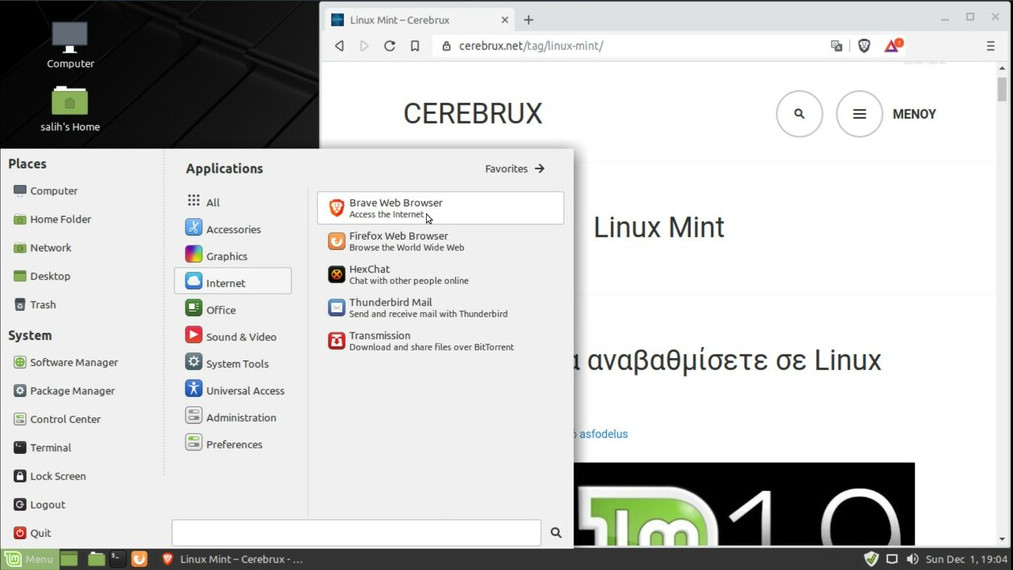Open Thunderbird Mail entry
1013x570 pixels.
point(440,308)
